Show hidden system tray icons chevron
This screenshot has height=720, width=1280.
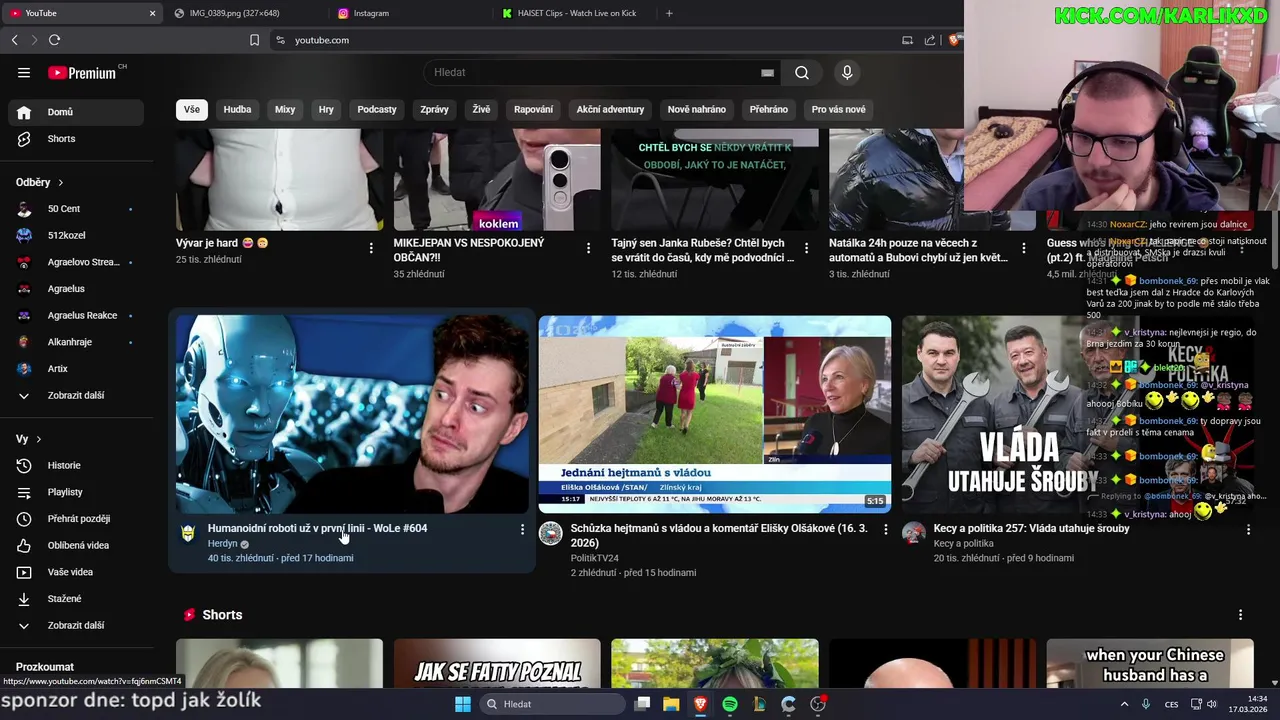tap(1124, 704)
